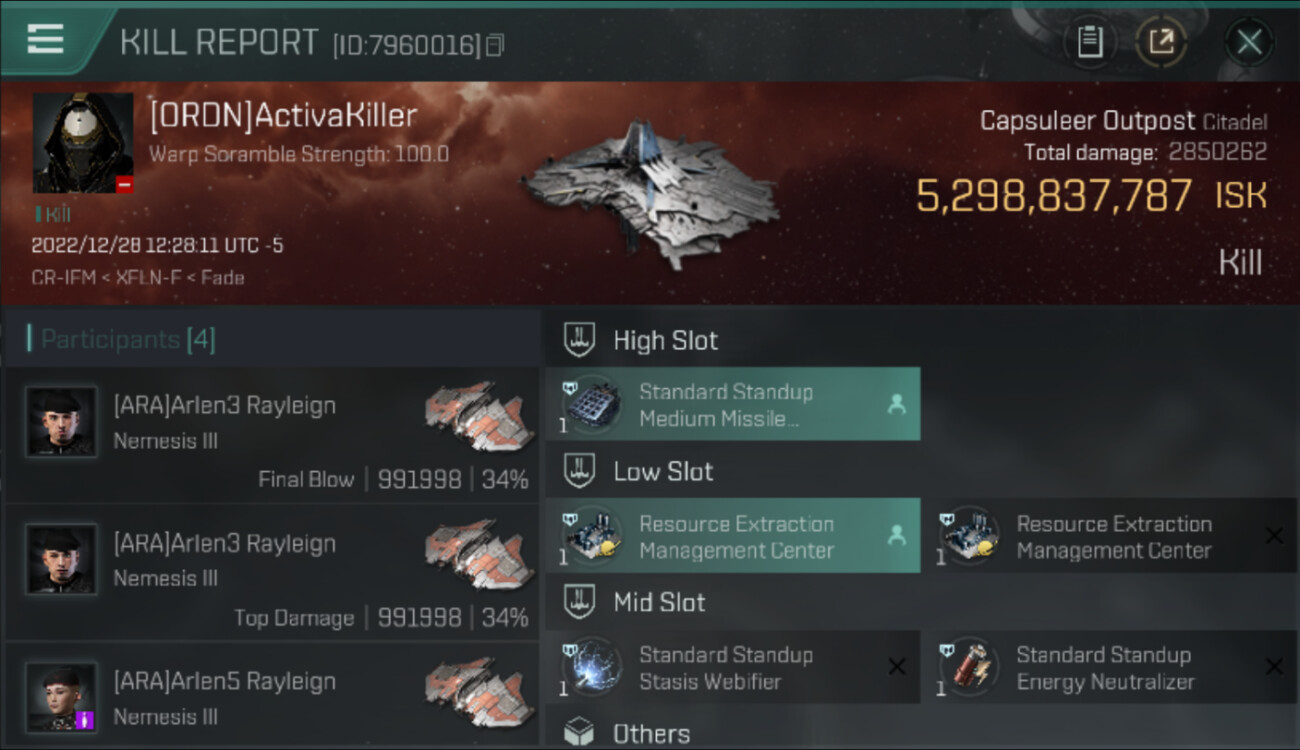
Task: Select the second Resource Extraction Management Center
Action: (x=1110, y=536)
